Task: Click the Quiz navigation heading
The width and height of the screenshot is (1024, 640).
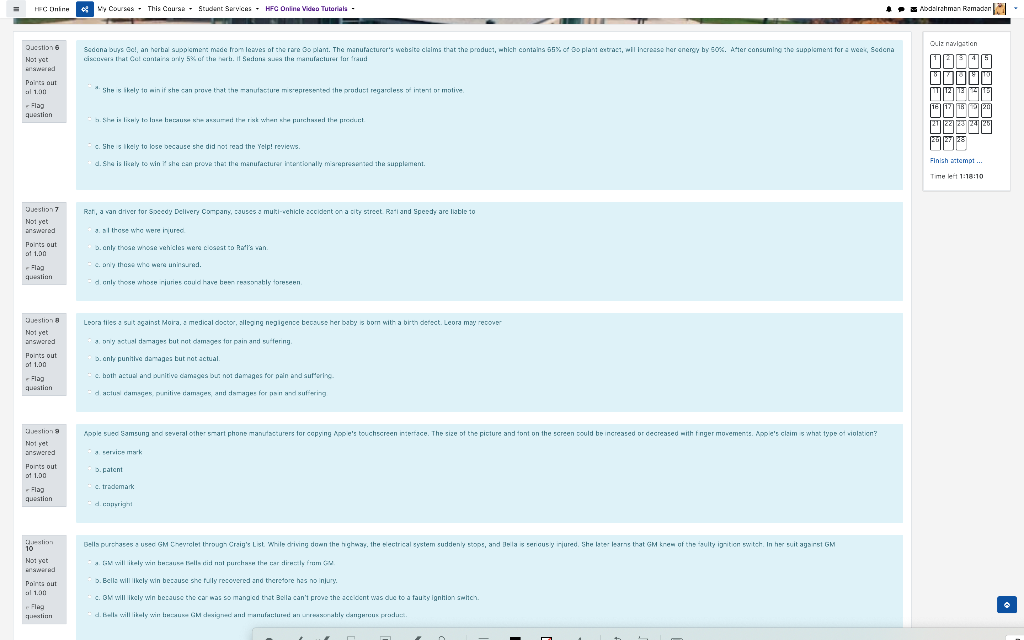Action: coord(953,44)
